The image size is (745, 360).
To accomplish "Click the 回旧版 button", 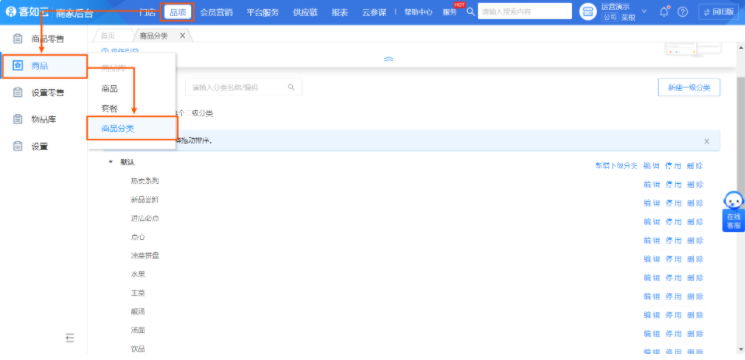I will [x=718, y=12].
